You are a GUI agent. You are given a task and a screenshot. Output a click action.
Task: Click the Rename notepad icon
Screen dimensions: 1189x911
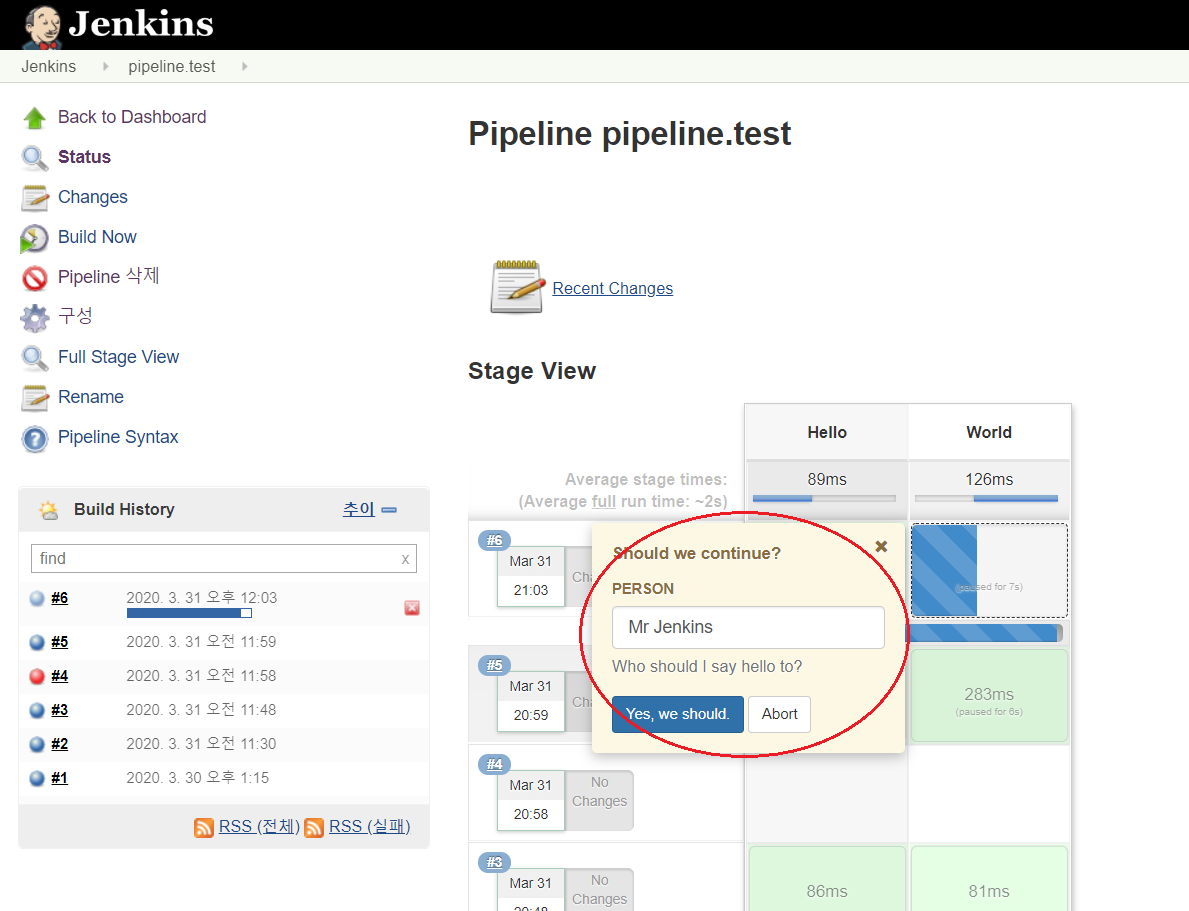(x=34, y=398)
